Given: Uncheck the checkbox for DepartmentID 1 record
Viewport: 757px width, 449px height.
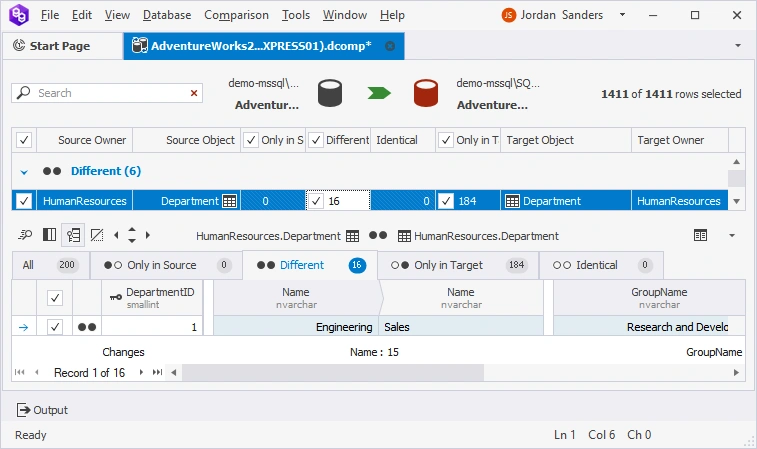Looking at the screenshot, I should [x=56, y=327].
